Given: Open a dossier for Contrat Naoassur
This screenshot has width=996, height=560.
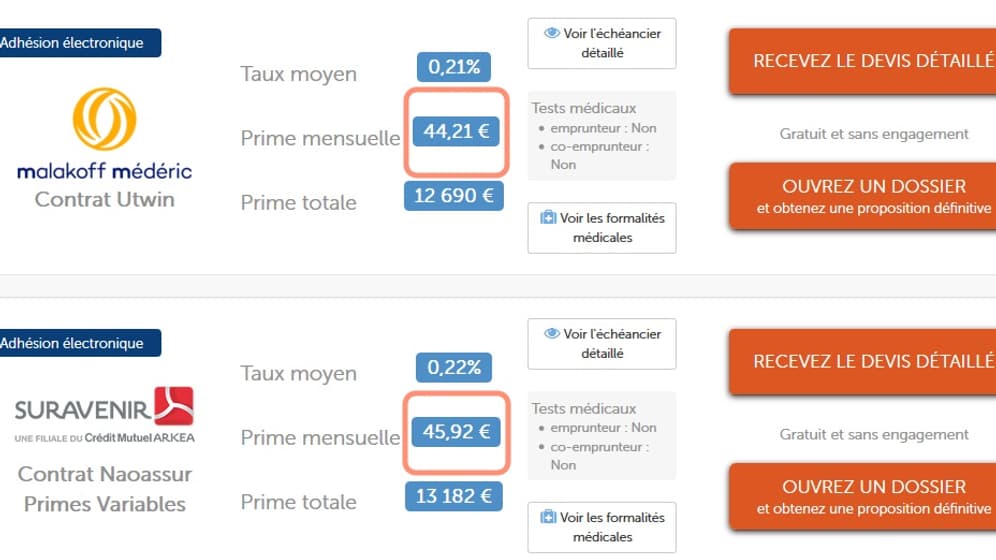Looking at the screenshot, I should 863,496.
